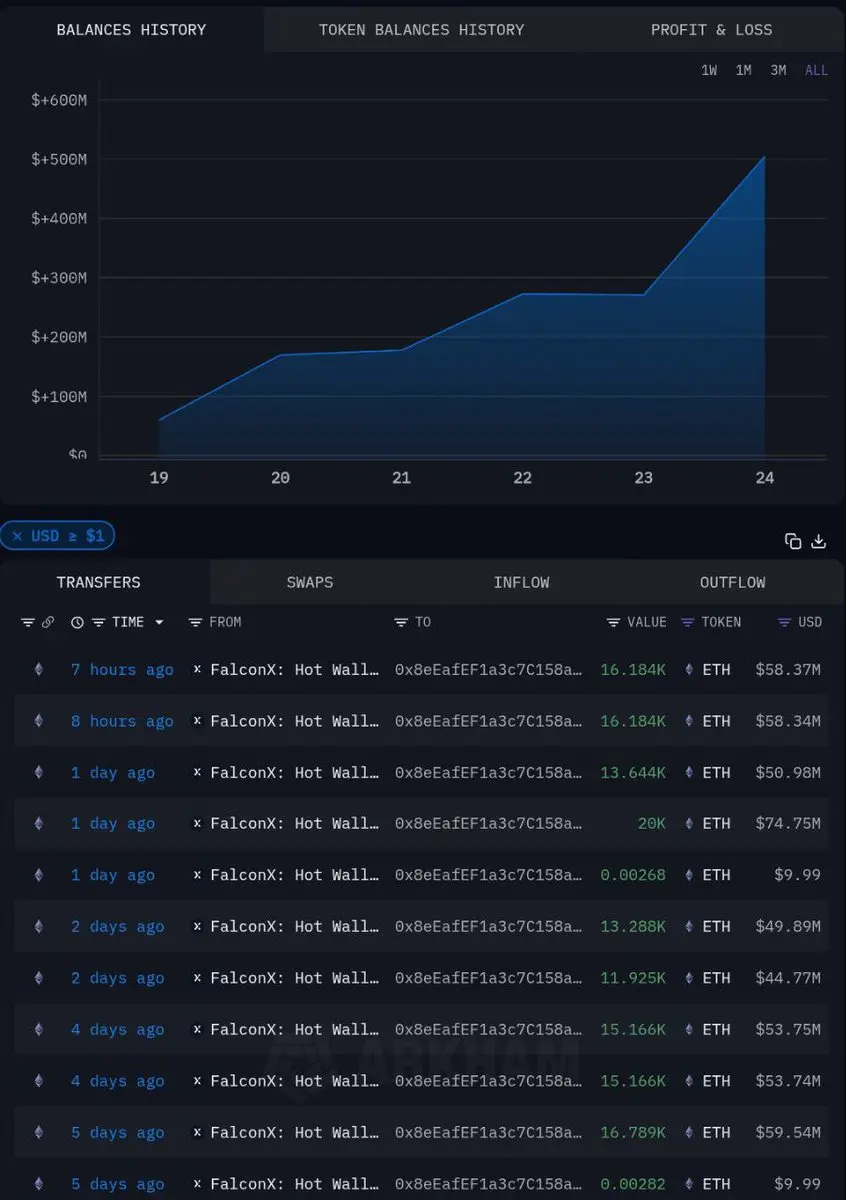
Task: Open the '7 hours ago' transaction link
Action: coord(122,670)
